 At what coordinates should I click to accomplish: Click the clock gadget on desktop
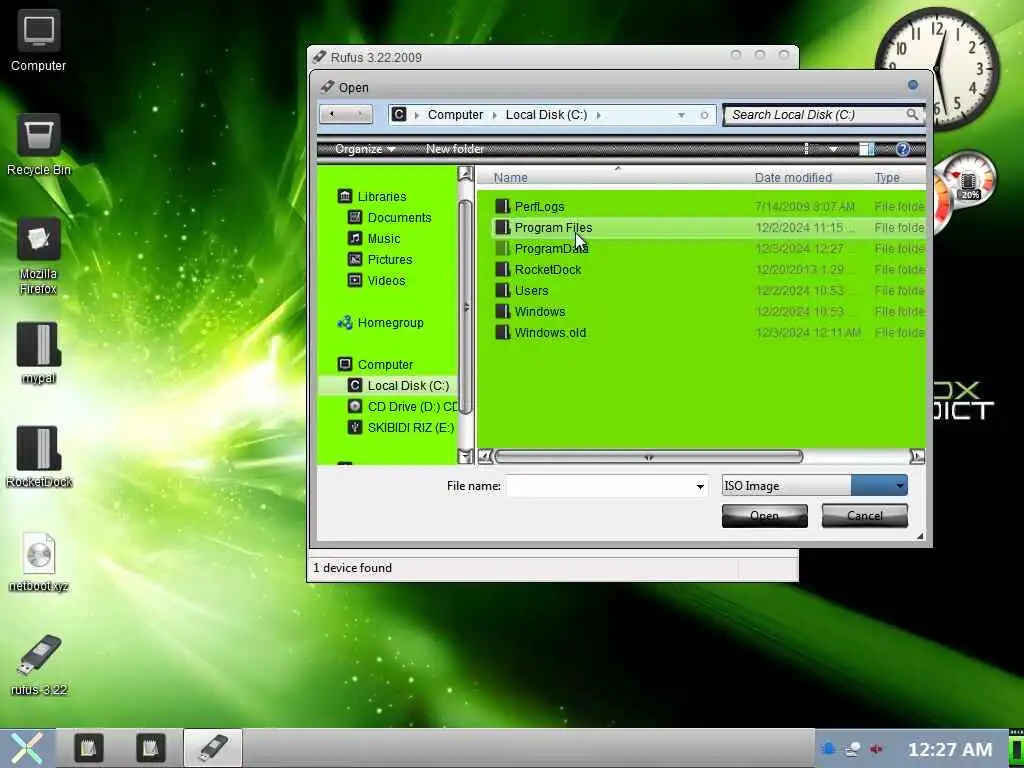coord(936,68)
